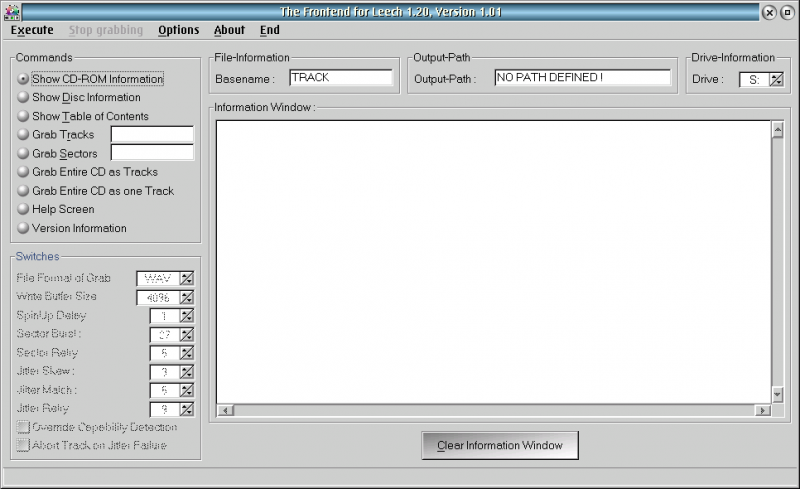This screenshot has width=800, height=489.
Task: Click the Grab Sectors input field
Action: 152,153
